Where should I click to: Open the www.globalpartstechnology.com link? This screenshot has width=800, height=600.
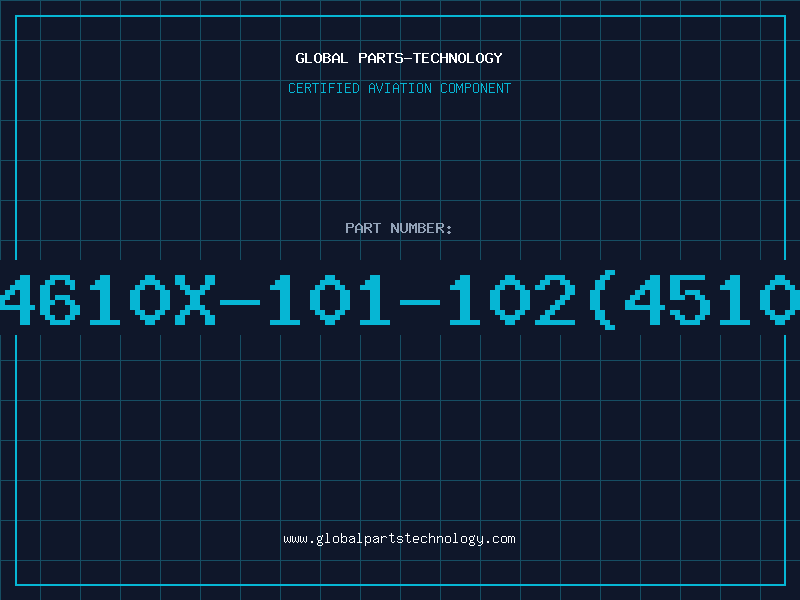pyautogui.click(x=399, y=539)
